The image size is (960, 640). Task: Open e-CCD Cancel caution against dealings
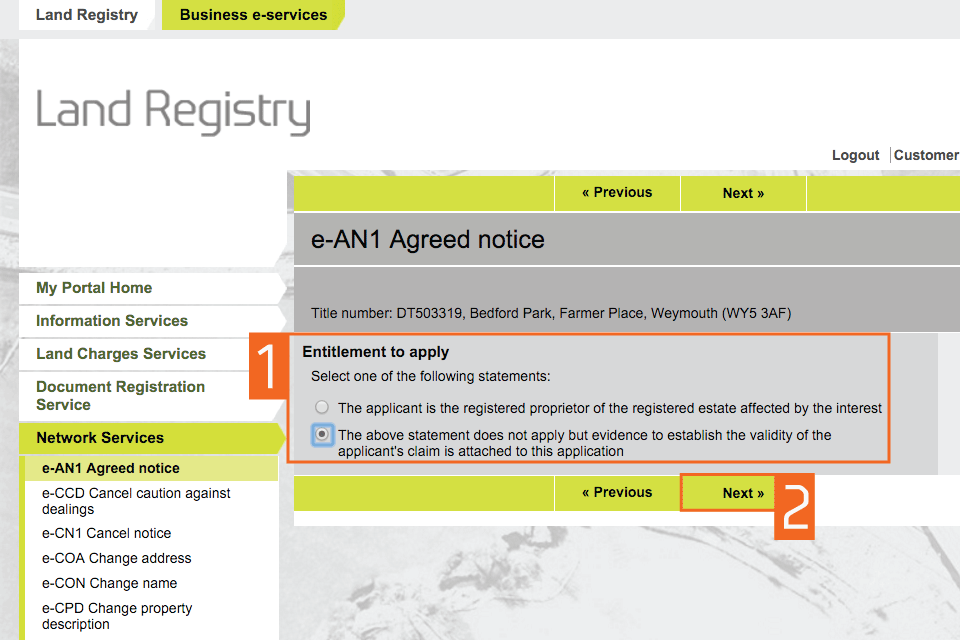pos(136,501)
